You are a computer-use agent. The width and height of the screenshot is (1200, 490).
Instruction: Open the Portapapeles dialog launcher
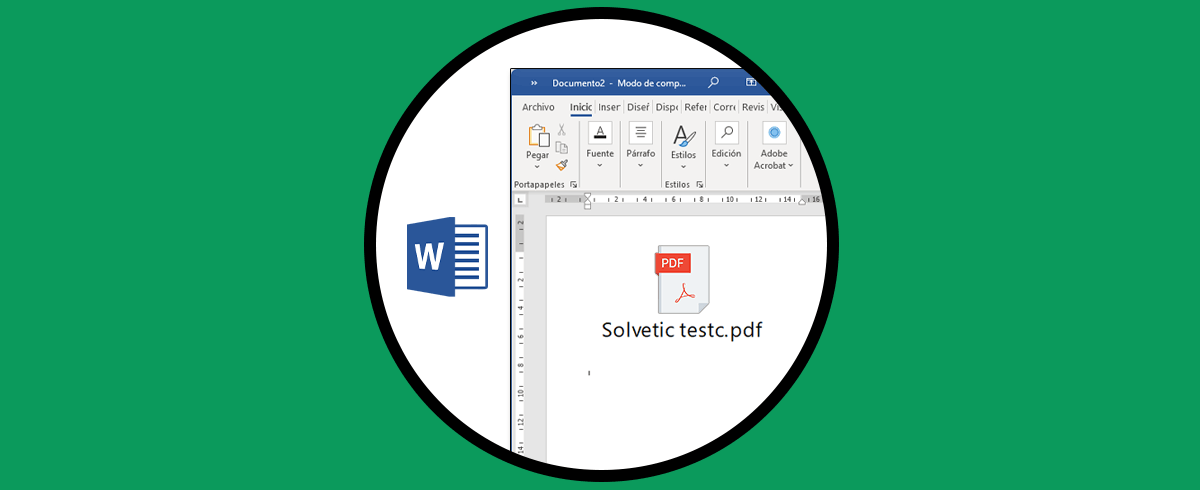[x=574, y=185]
